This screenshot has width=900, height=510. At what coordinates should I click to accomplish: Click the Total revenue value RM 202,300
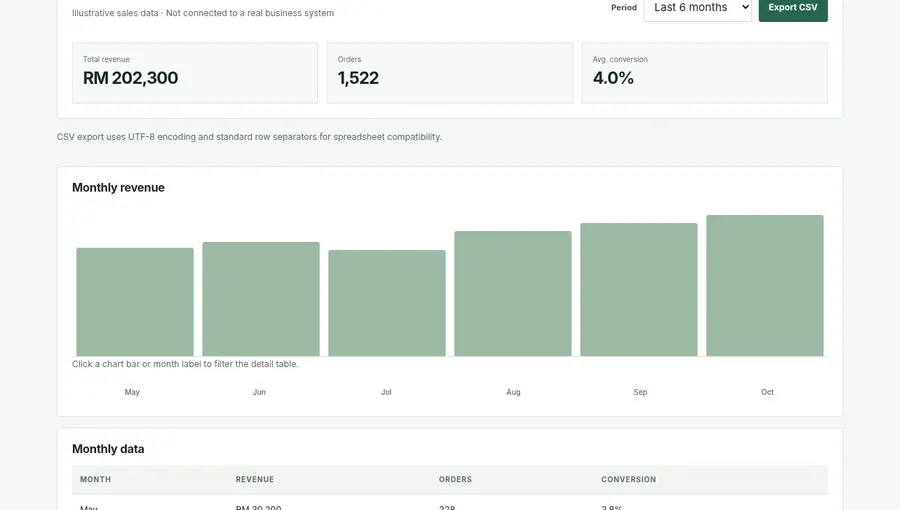click(130, 78)
